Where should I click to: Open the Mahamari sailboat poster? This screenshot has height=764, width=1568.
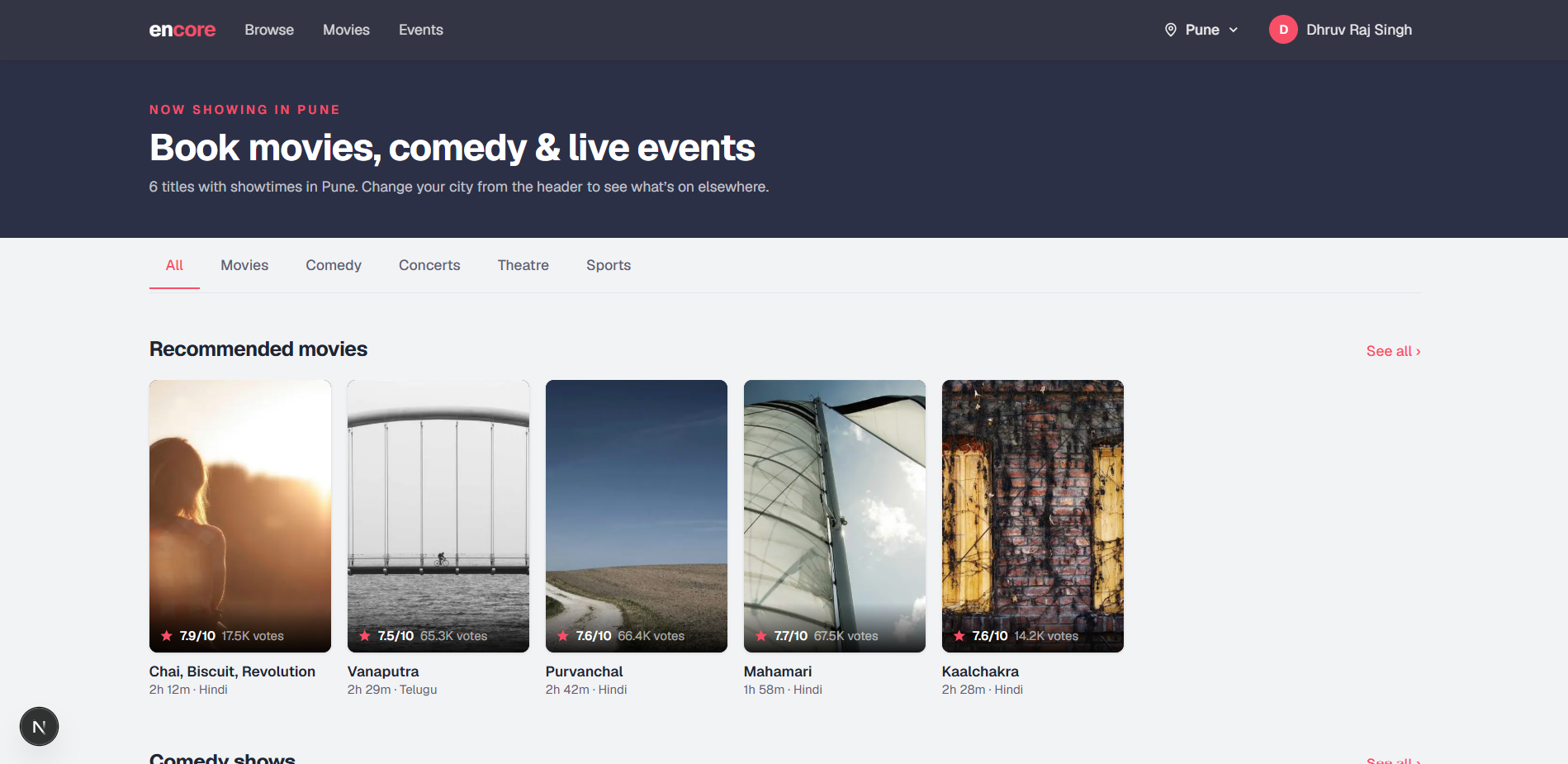point(835,516)
